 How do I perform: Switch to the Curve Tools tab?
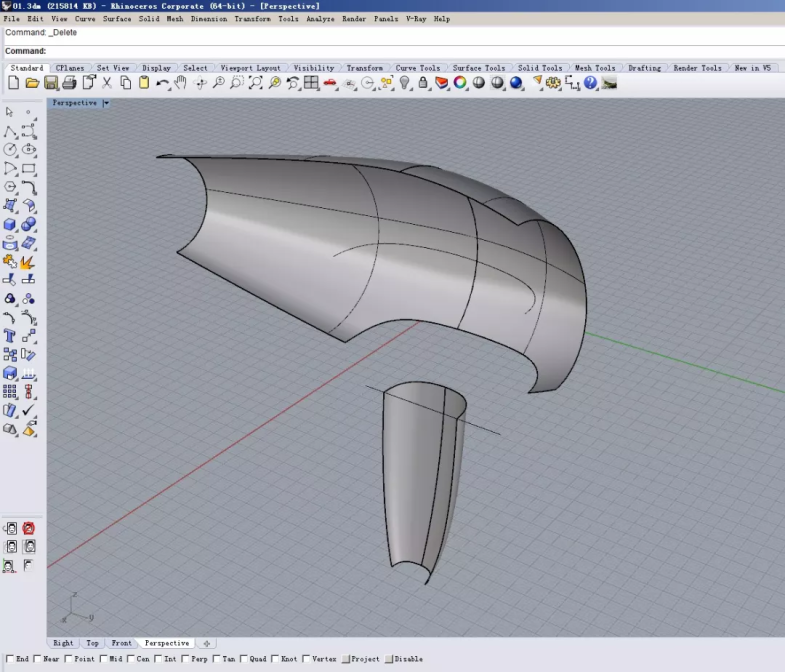click(417, 68)
